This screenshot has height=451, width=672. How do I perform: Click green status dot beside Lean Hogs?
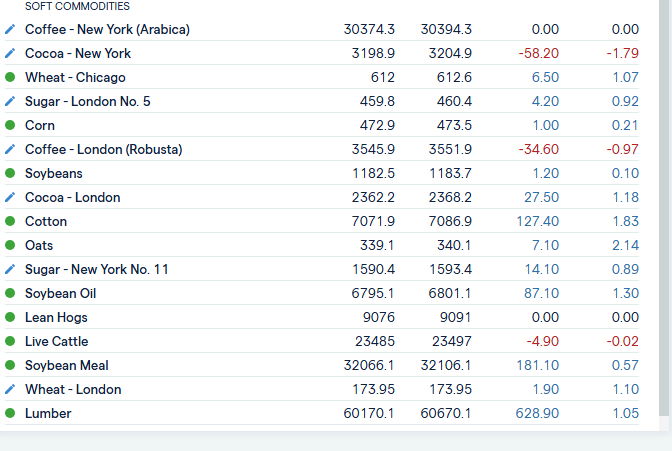pos(10,317)
